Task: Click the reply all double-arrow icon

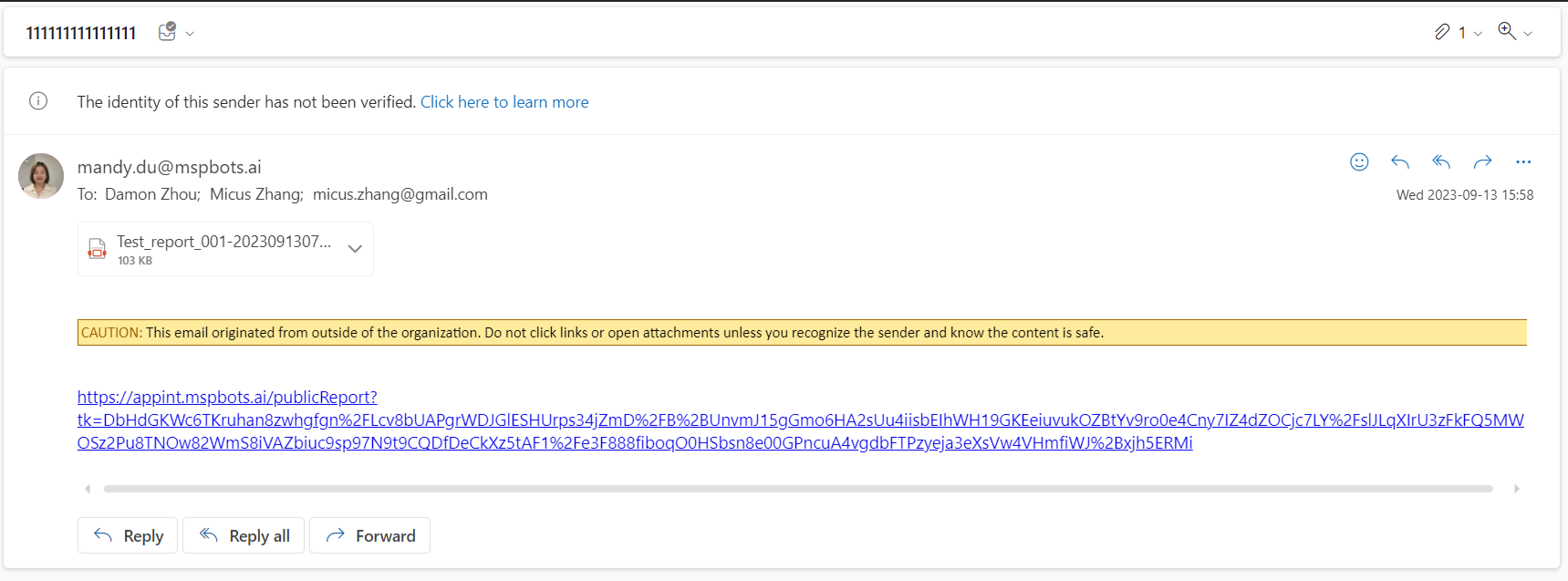Action: point(1441,162)
